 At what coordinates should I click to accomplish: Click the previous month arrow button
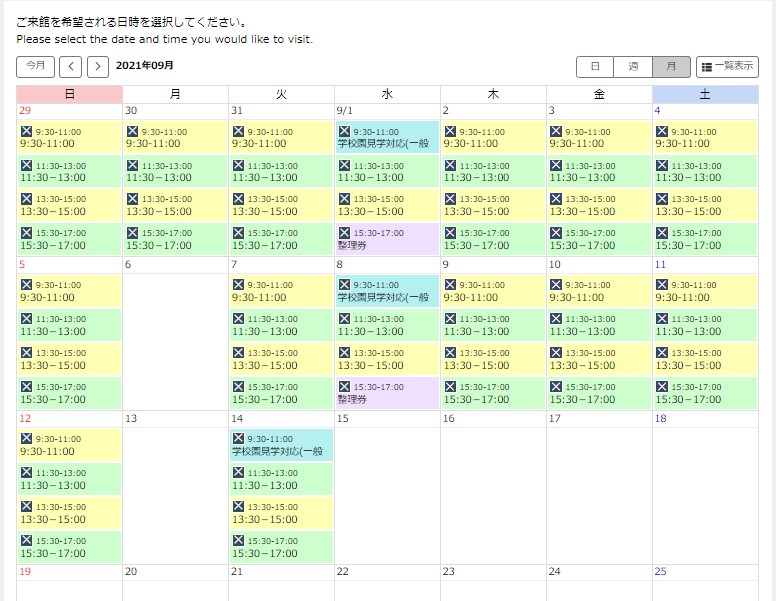[71, 66]
